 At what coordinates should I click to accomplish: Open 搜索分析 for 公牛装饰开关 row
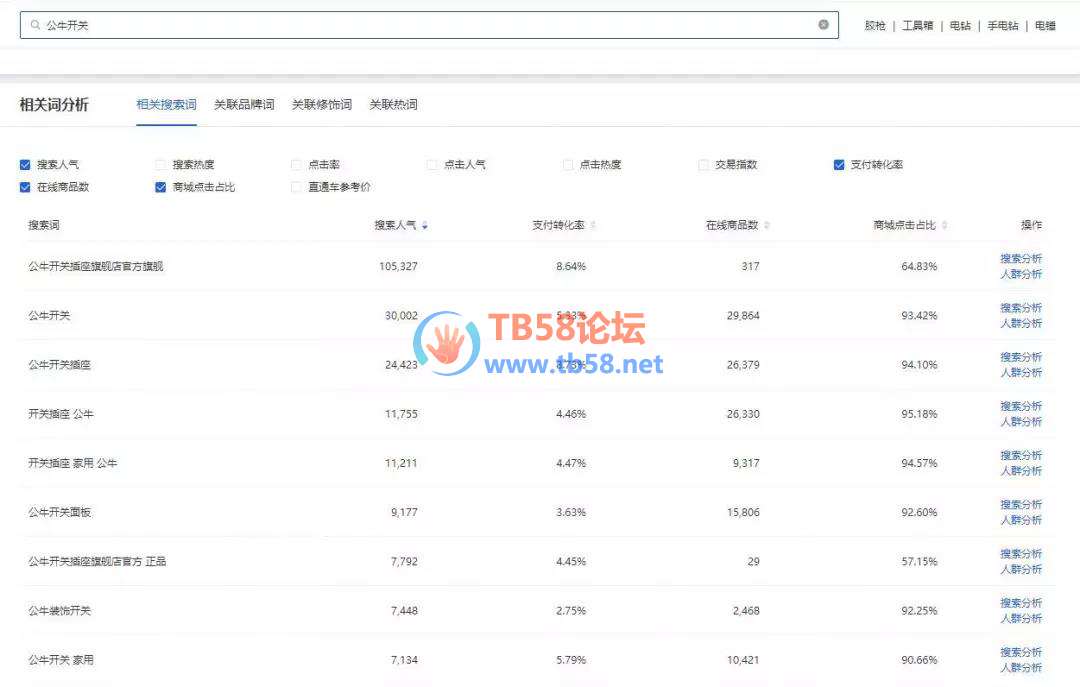(x=1021, y=603)
